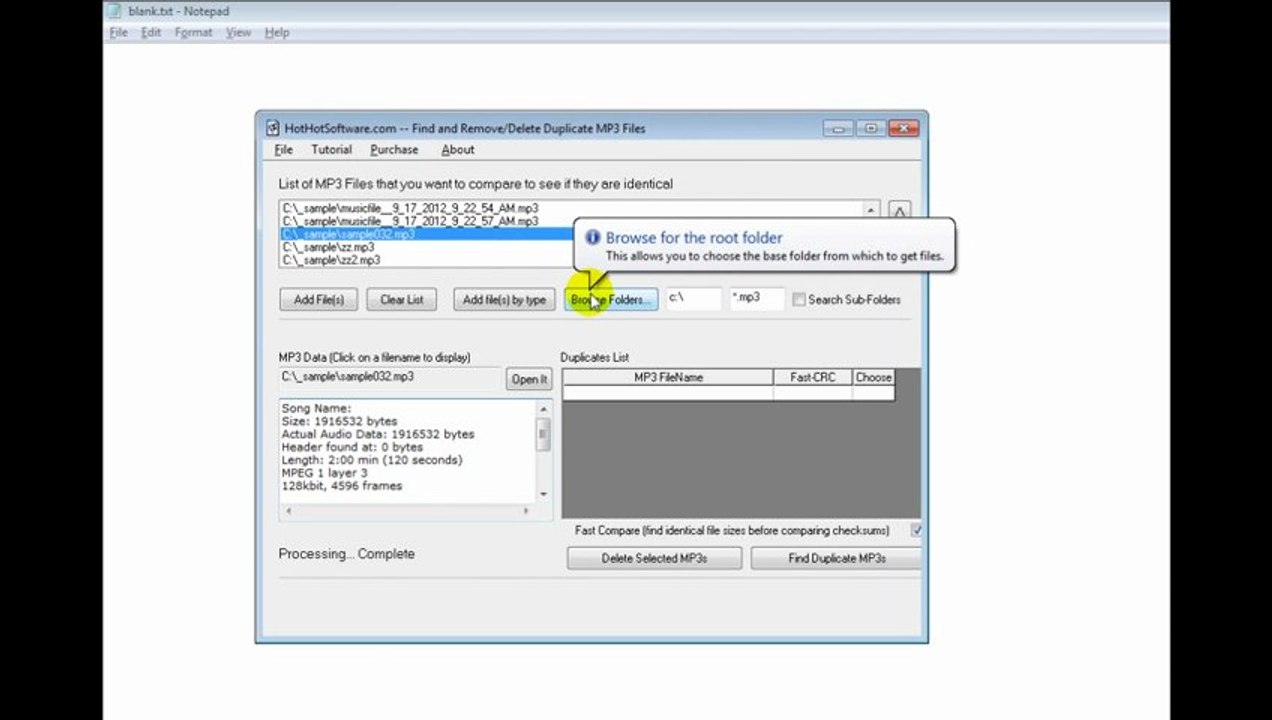Viewport: 1272px width, 720px height.
Task: Enable the Search Sub-Folders checkbox
Action: click(799, 299)
